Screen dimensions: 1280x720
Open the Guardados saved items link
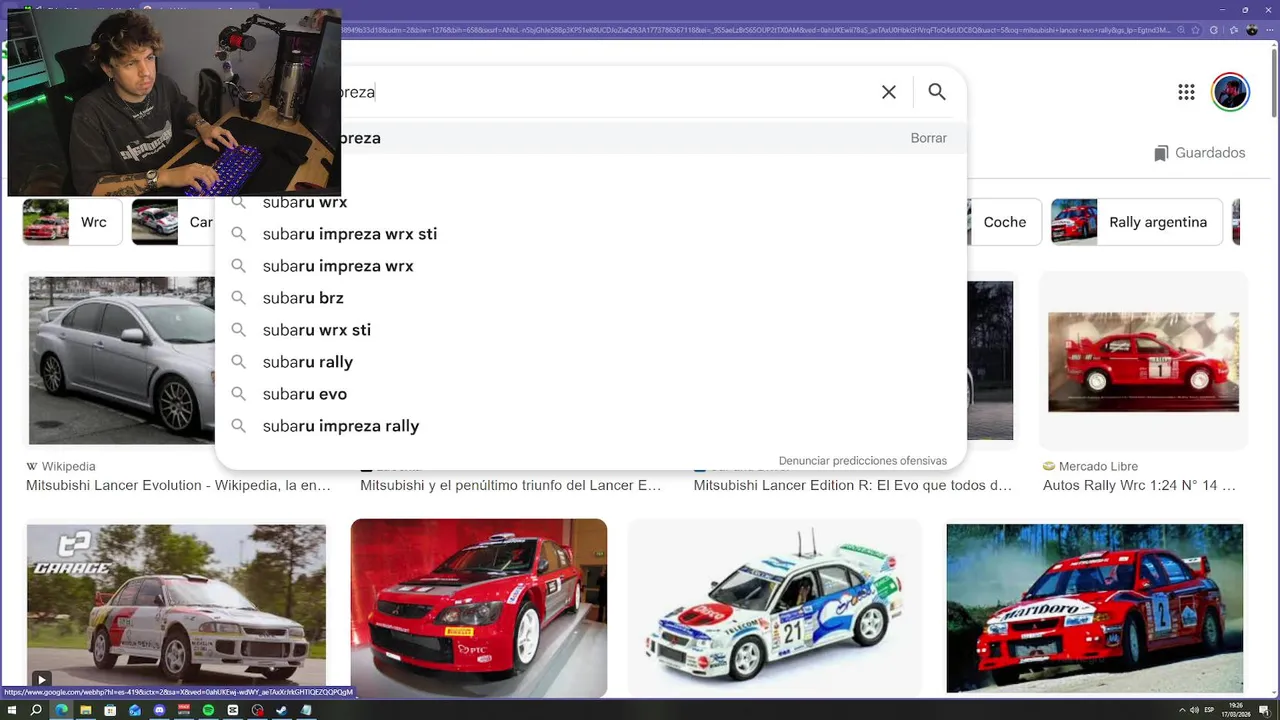click(1199, 153)
